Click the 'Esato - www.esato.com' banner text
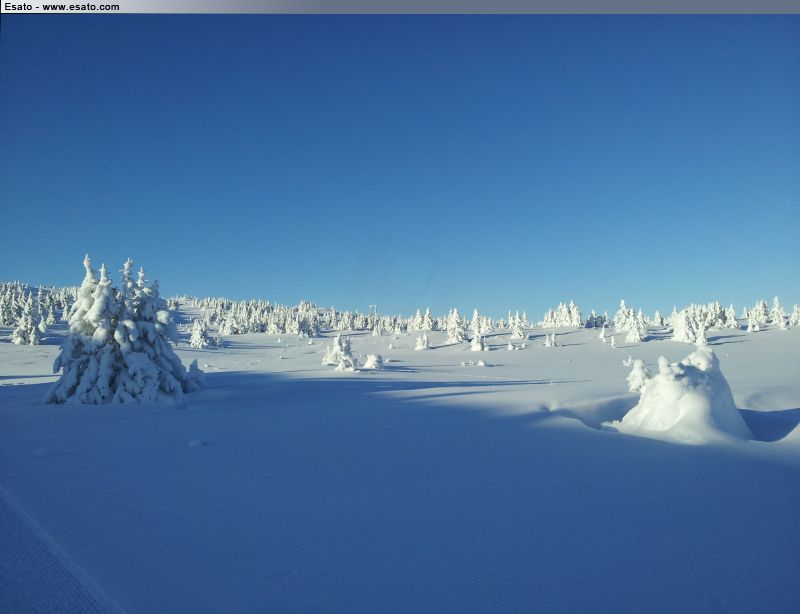 coord(62,7)
